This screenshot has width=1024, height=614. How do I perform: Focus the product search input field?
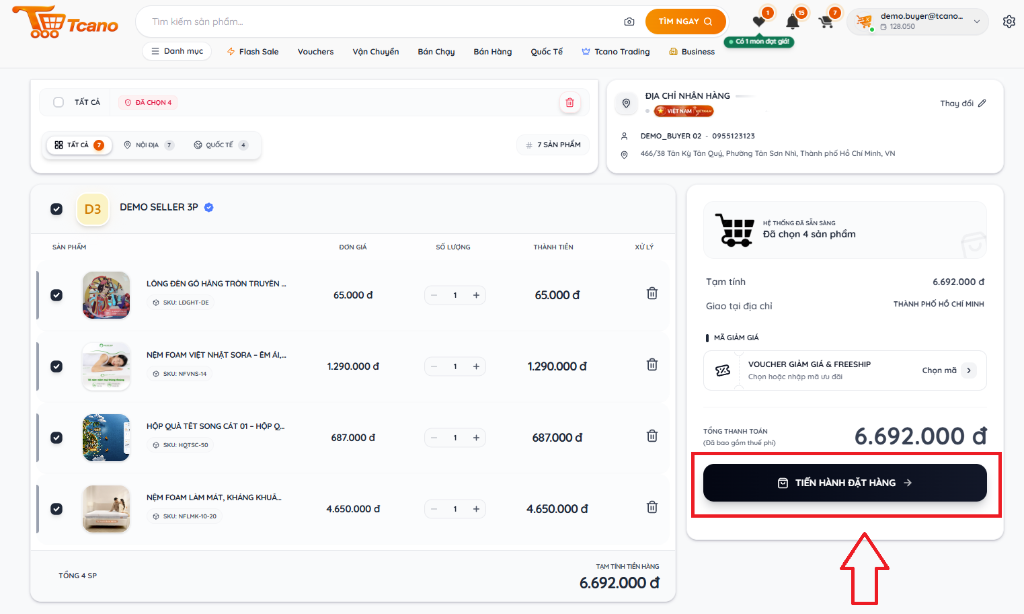(x=385, y=22)
